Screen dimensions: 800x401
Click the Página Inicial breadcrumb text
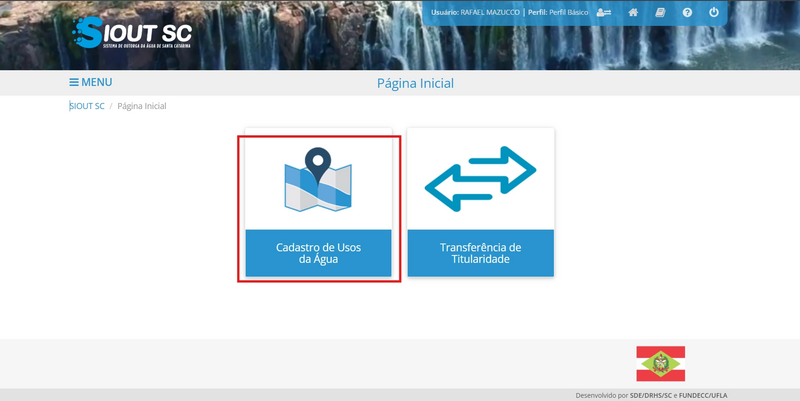(x=142, y=106)
